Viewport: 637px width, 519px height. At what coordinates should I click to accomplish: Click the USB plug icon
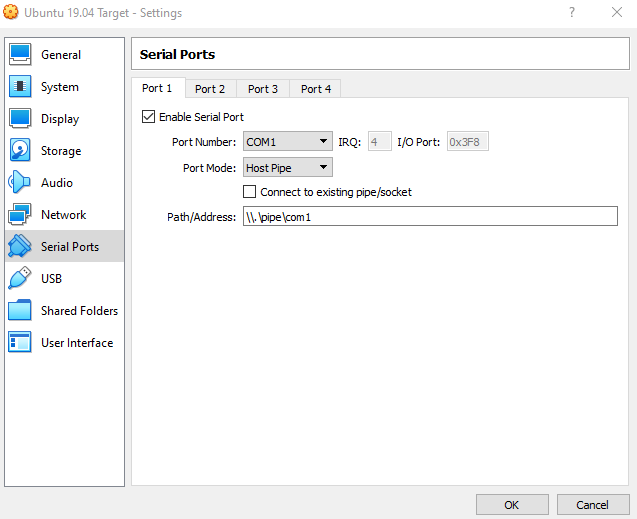pyautogui.click(x=20, y=279)
